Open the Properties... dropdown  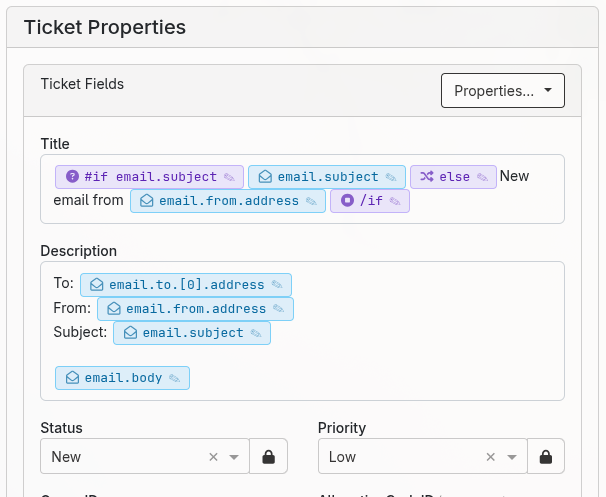pos(502,91)
